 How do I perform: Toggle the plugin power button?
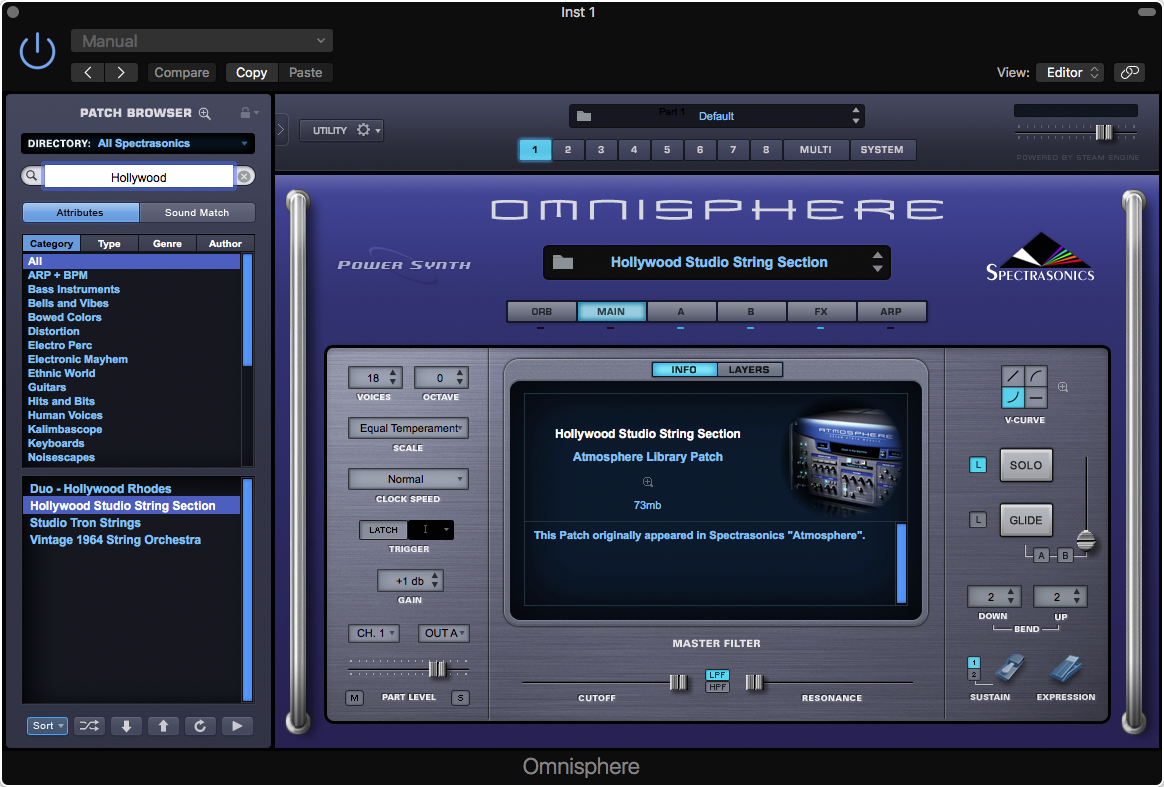click(36, 51)
